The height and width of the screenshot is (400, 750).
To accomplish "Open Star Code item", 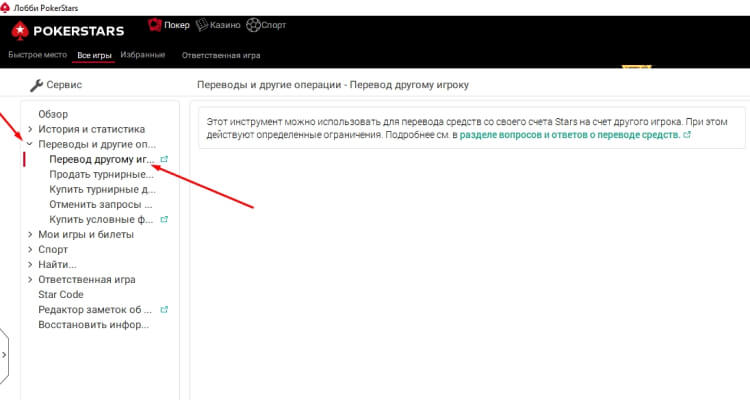I will point(61,295).
